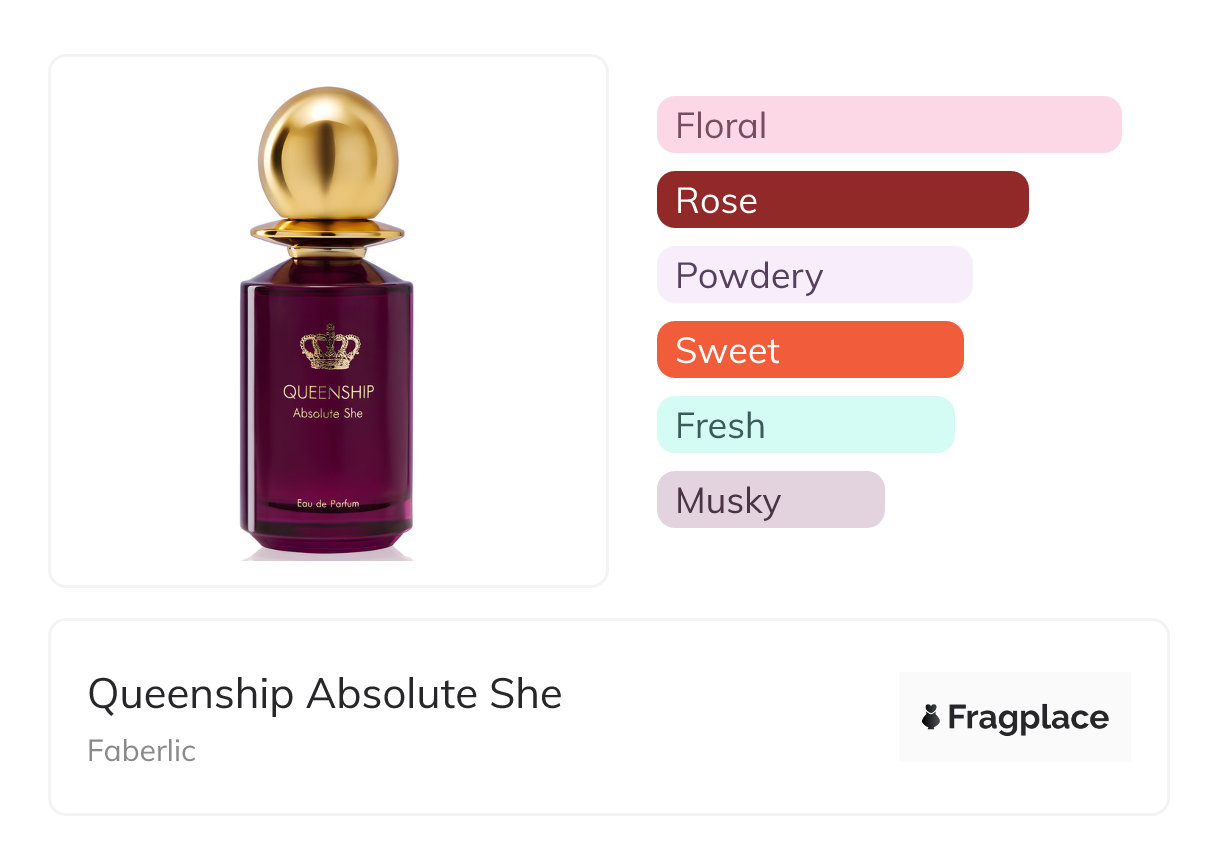
Task: Open the Queenship Absolute She title
Action: (x=325, y=694)
